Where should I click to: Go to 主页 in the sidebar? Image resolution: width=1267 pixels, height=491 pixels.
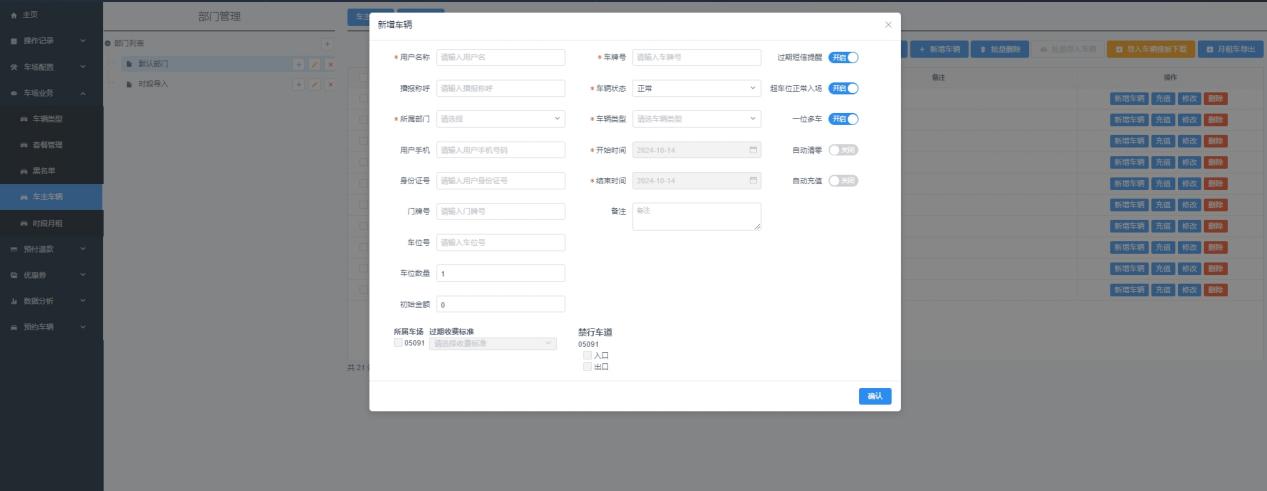tap(51, 15)
